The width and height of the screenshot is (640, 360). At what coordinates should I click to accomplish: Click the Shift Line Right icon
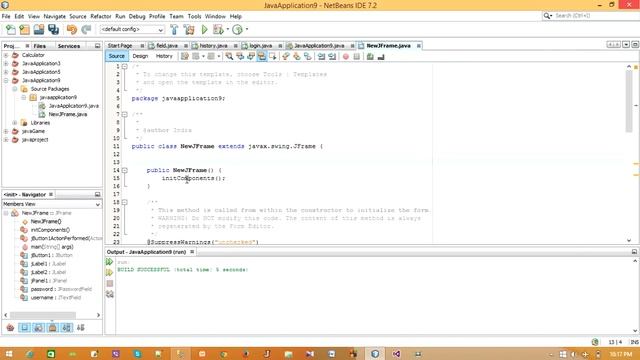332,56
